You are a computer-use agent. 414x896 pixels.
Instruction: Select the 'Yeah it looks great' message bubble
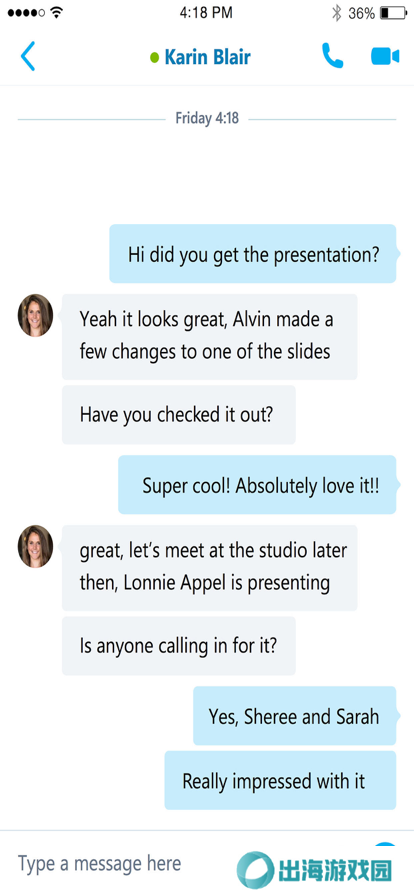point(209,337)
